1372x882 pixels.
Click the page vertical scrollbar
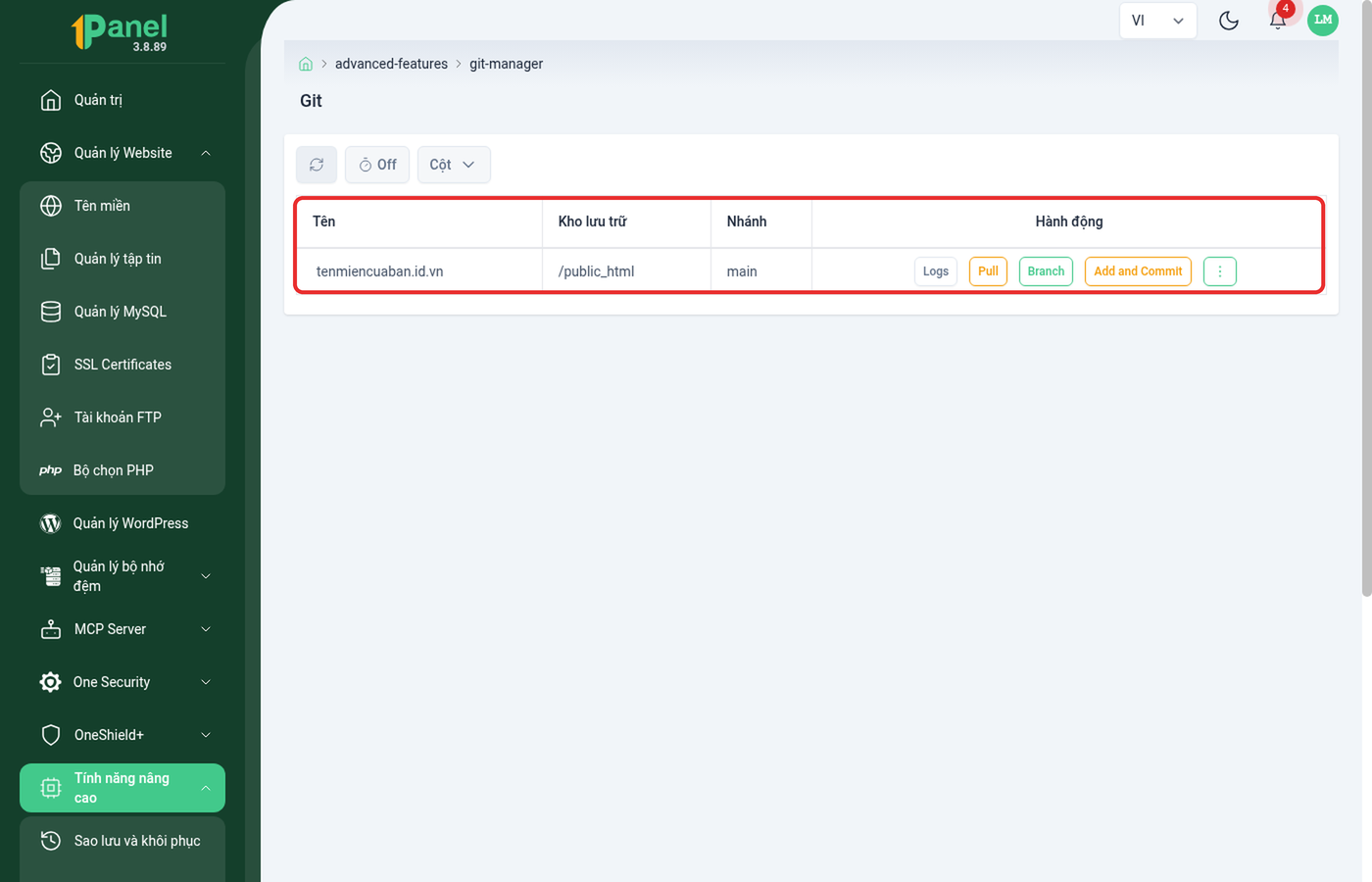point(1366,299)
